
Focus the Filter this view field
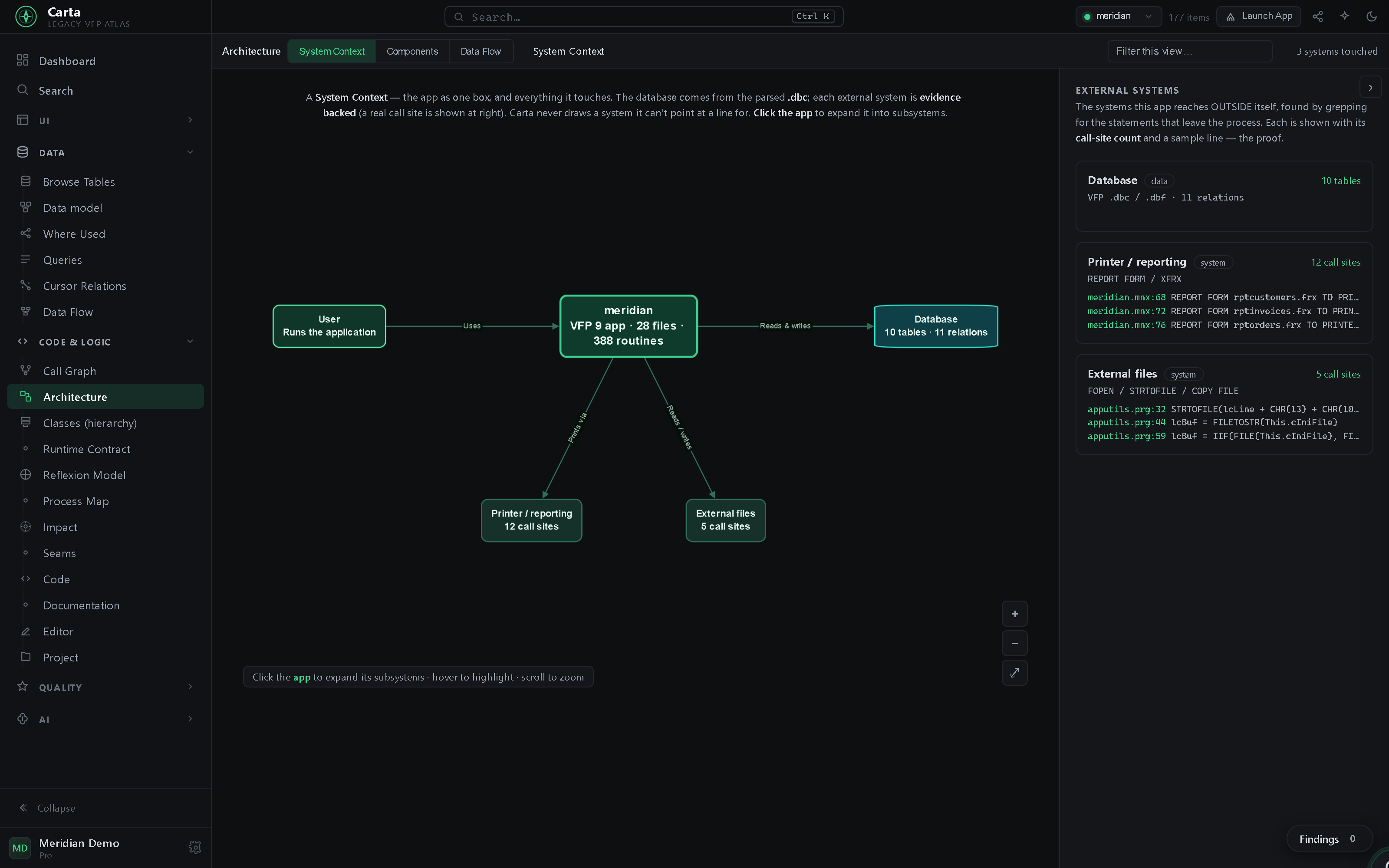(1189, 51)
